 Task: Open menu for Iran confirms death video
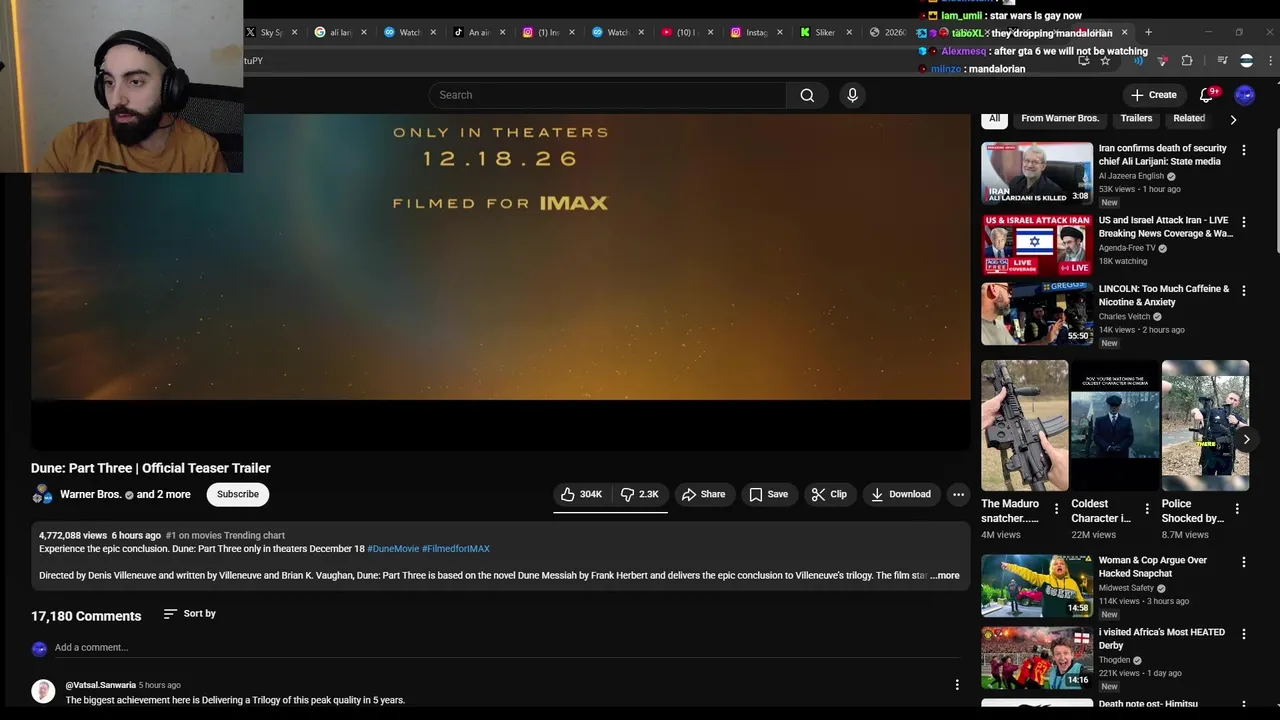(x=1244, y=150)
